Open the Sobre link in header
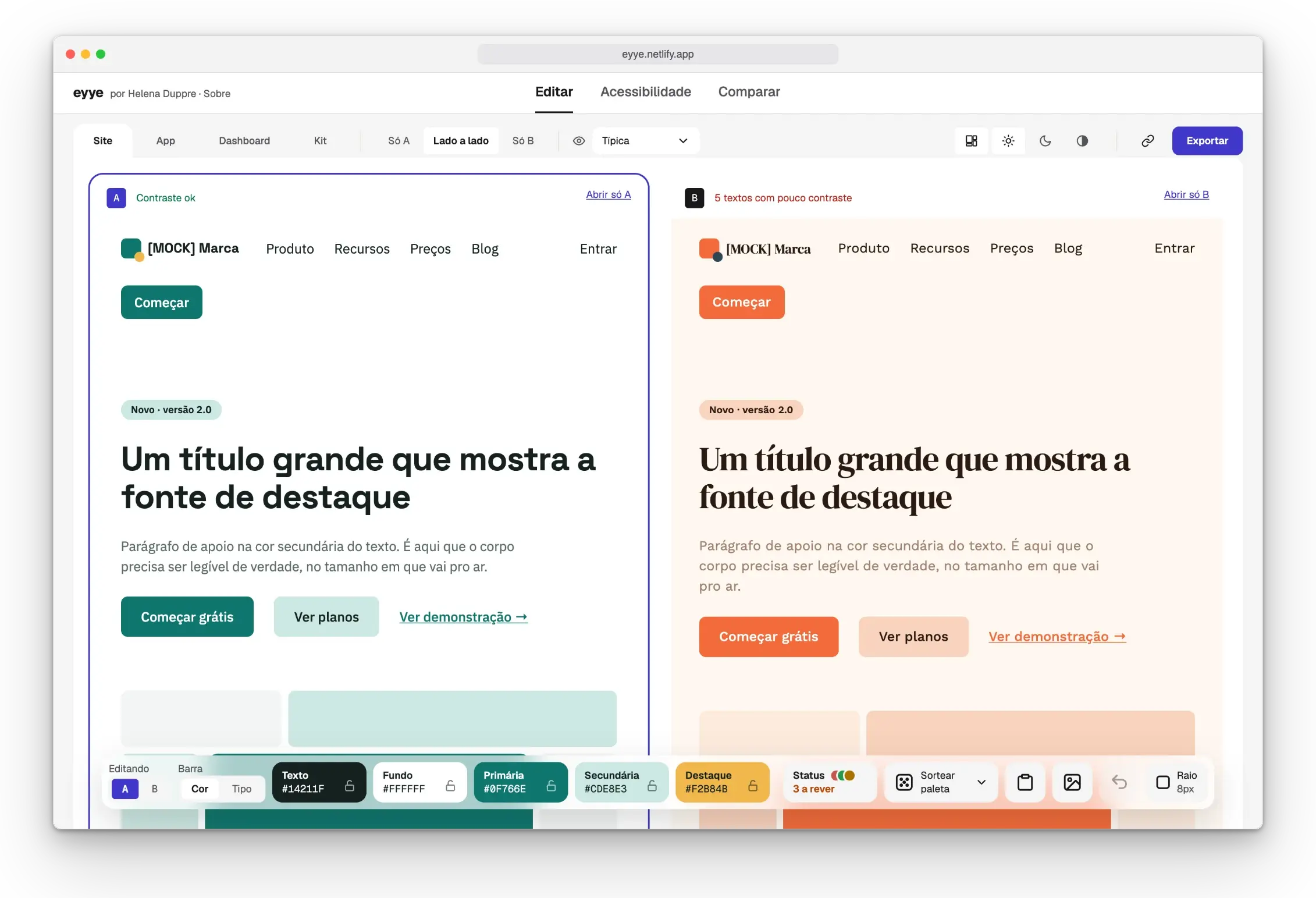Image resolution: width=1316 pixels, height=898 pixels. coord(217,94)
